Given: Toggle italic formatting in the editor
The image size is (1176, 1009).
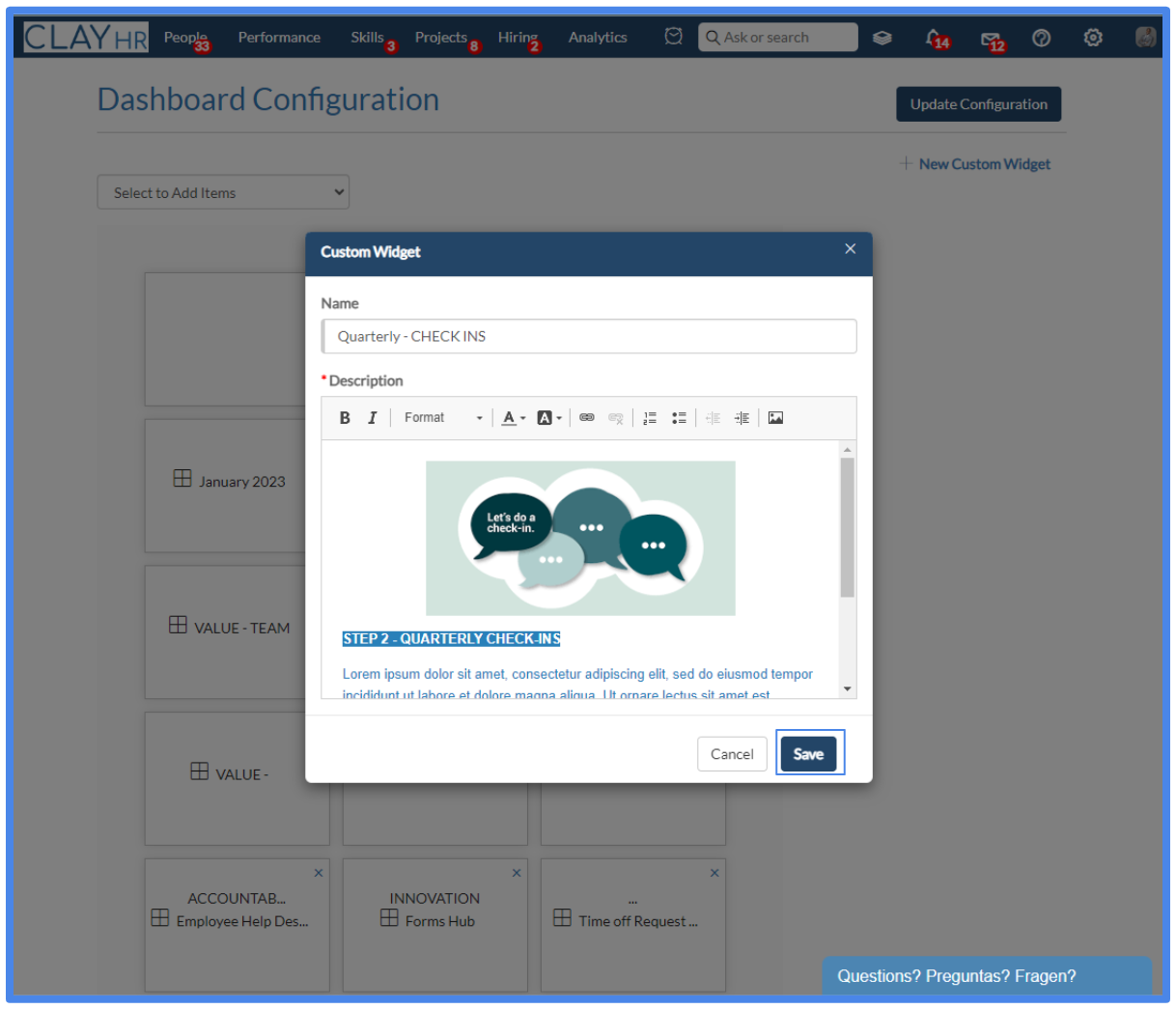Looking at the screenshot, I should 372,417.
